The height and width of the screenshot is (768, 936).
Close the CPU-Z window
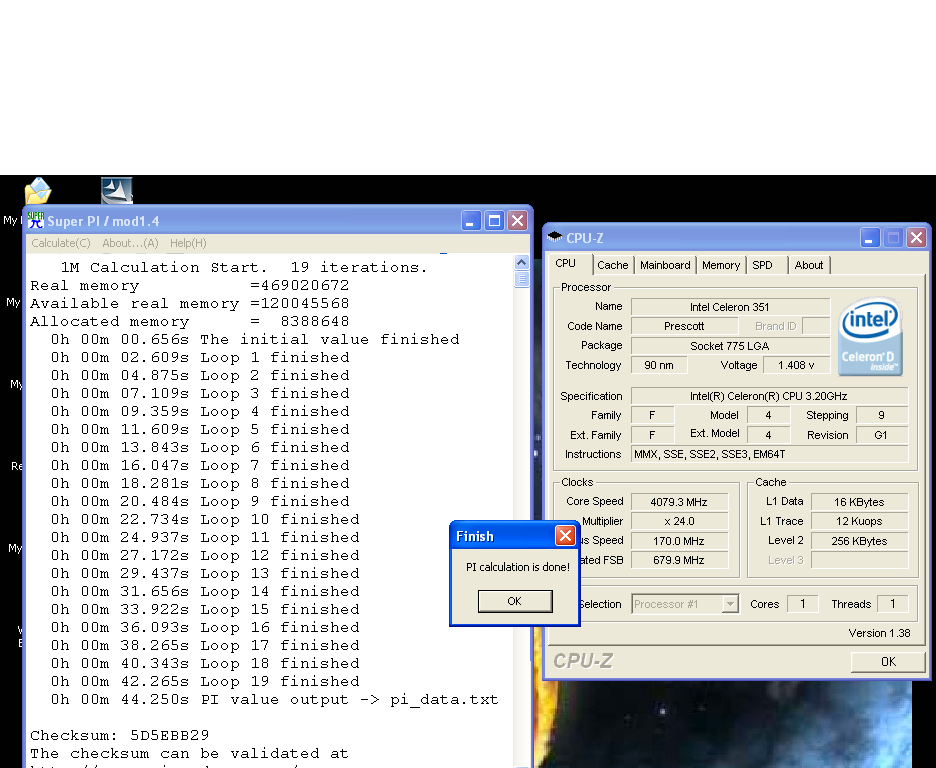(x=916, y=238)
